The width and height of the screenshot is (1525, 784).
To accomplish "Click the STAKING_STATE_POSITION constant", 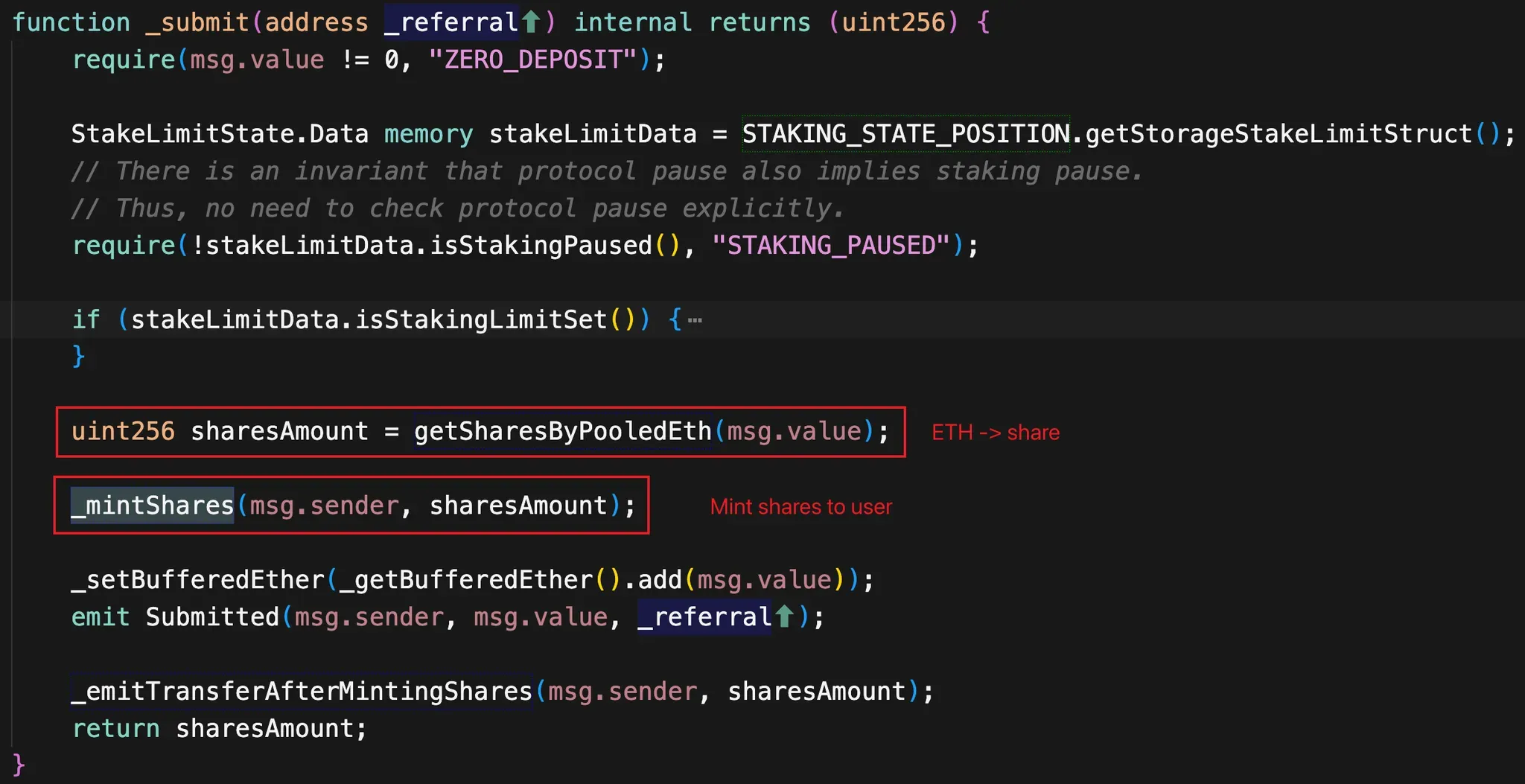I will click(x=906, y=134).
